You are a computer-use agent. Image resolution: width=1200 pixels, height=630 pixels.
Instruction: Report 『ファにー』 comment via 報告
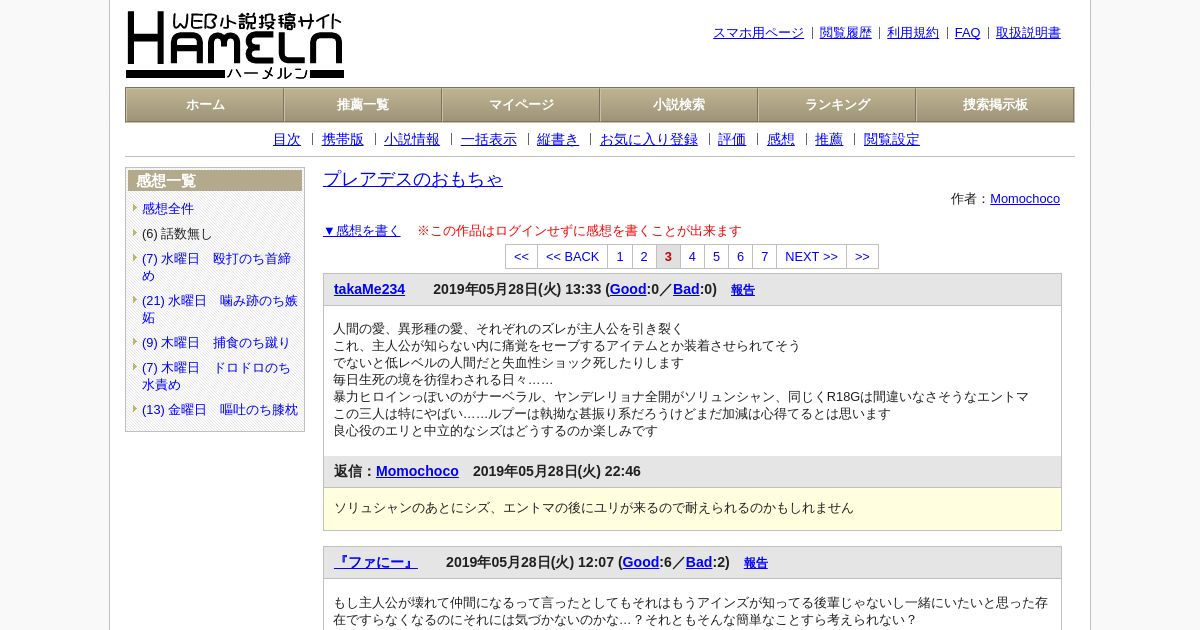pyautogui.click(x=756, y=564)
